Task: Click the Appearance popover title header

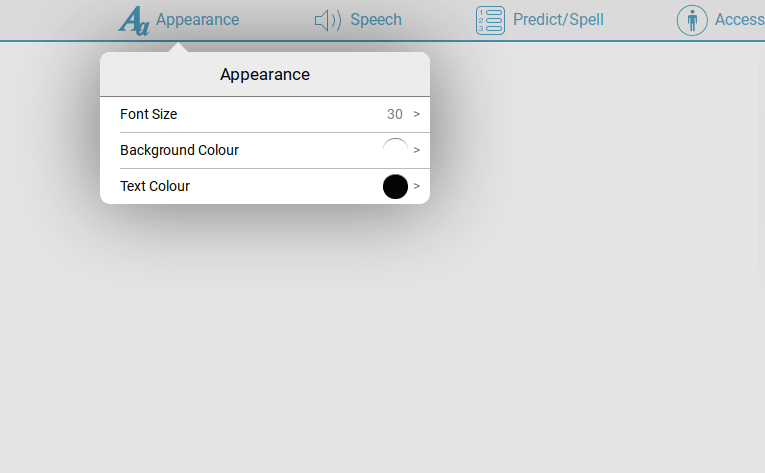Action: (x=265, y=74)
